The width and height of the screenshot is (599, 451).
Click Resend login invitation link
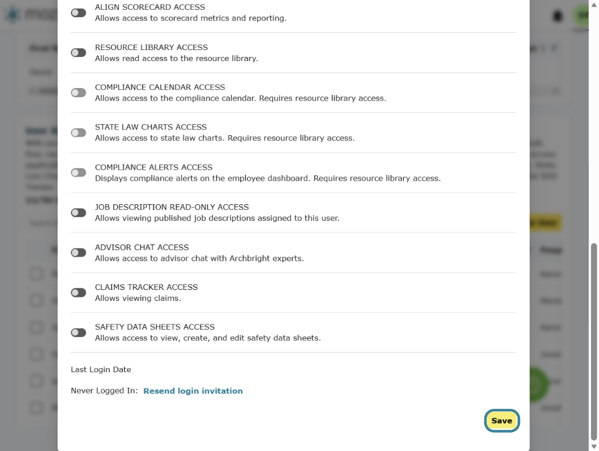coord(193,391)
